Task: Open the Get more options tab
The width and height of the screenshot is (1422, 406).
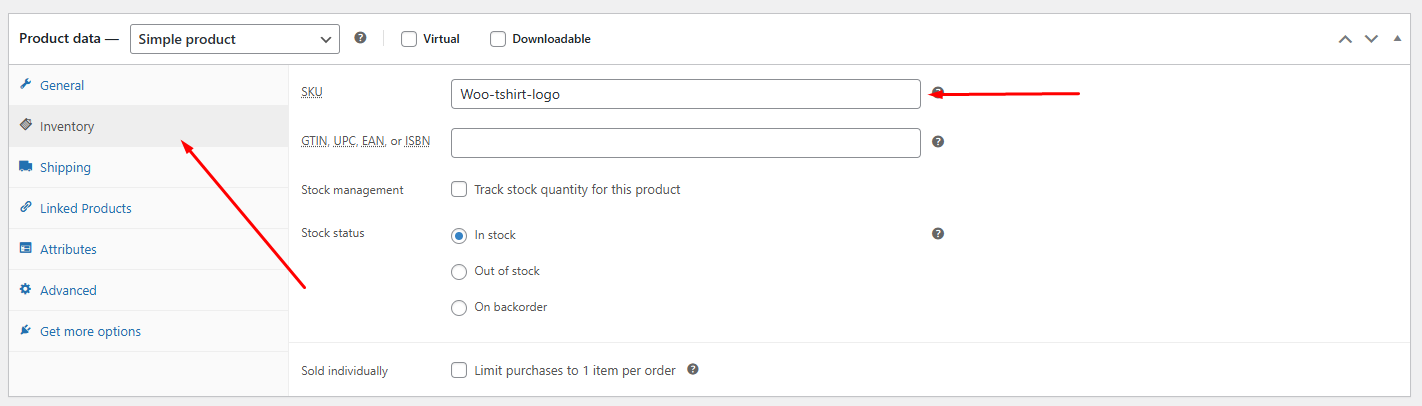Action: tap(90, 331)
